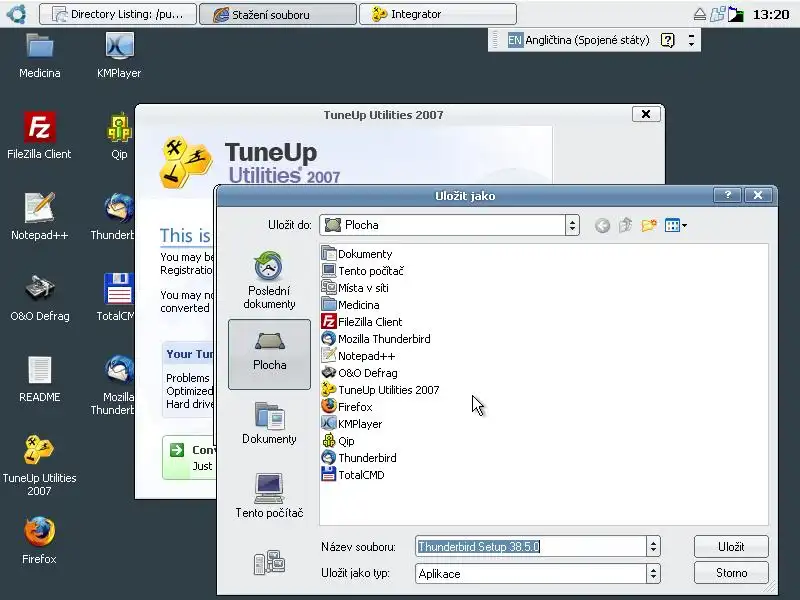Select Plocha in the places bar
Viewport: 800px width, 600px height.
[x=269, y=354]
